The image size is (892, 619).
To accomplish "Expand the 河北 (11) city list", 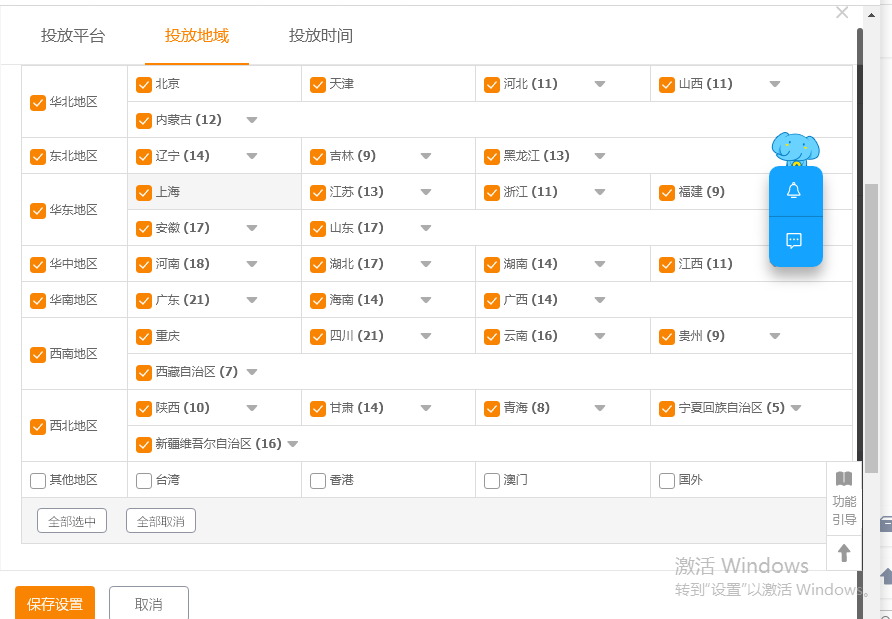I will pos(600,84).
